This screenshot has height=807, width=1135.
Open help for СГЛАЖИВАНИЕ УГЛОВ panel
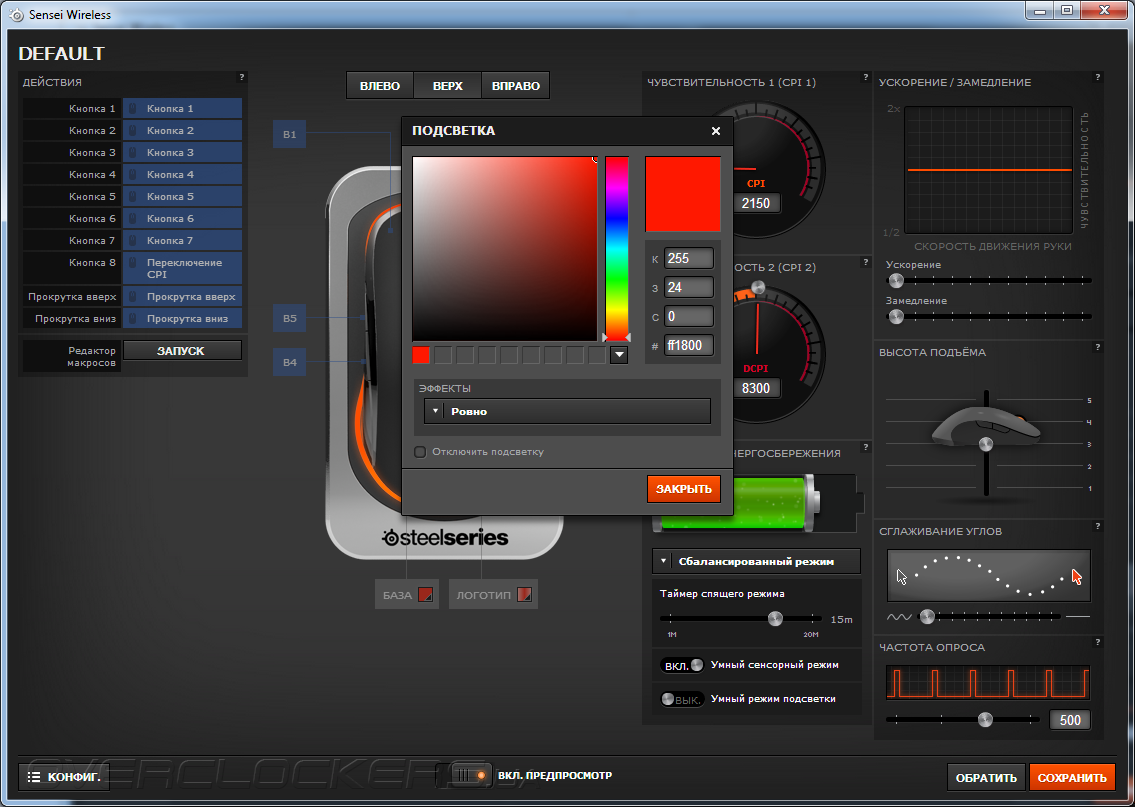point(1097,526)
